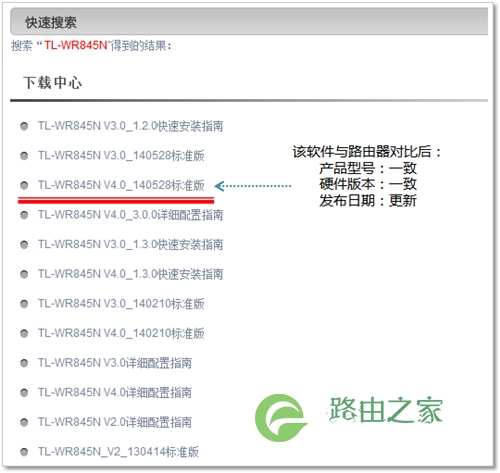Open TL-WR845N V3.0_140210 standard version link
The width and height of the screenshot is (500, 473).
point(121,304)
